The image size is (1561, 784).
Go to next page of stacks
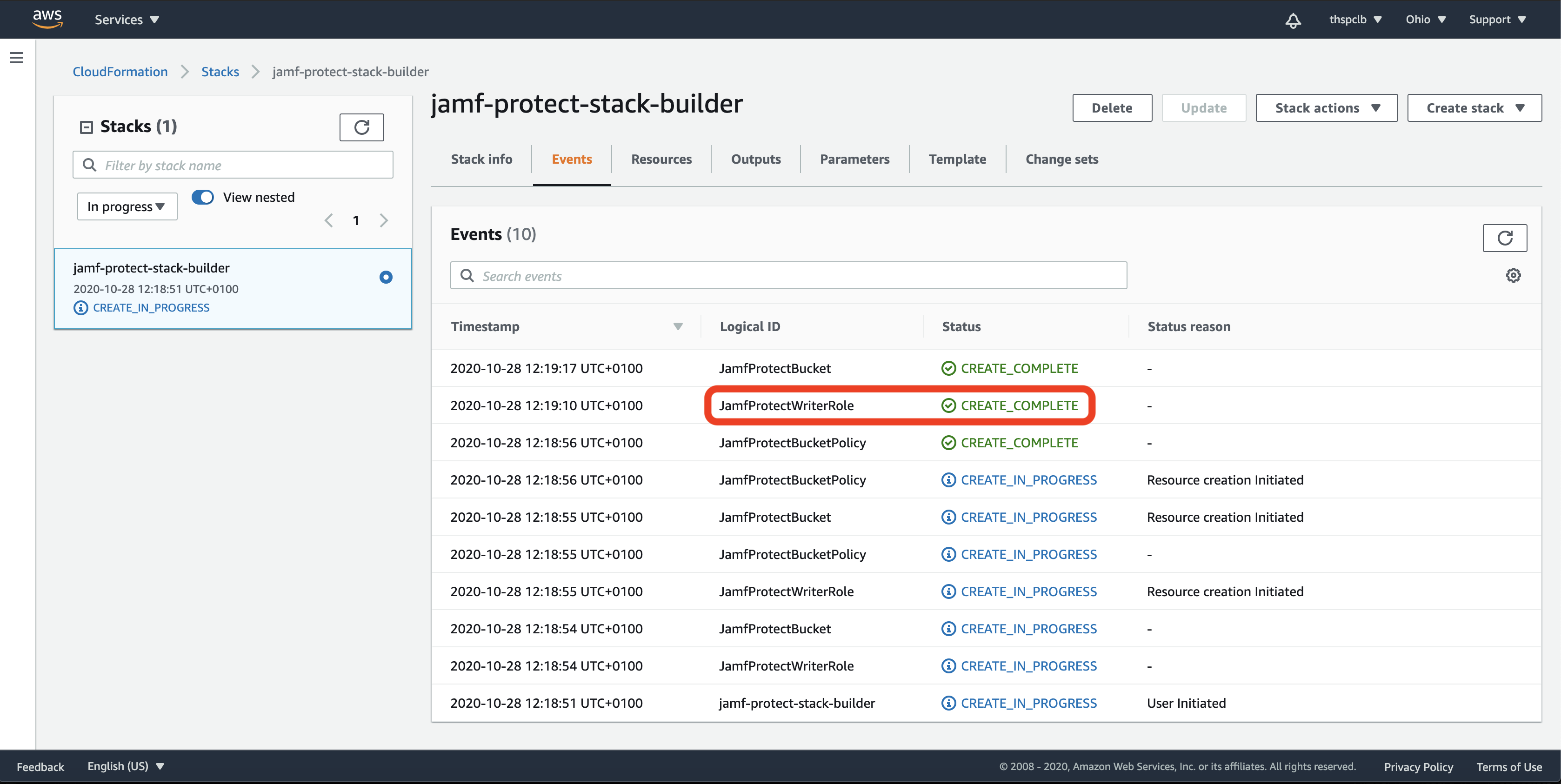tap(384, 220)
